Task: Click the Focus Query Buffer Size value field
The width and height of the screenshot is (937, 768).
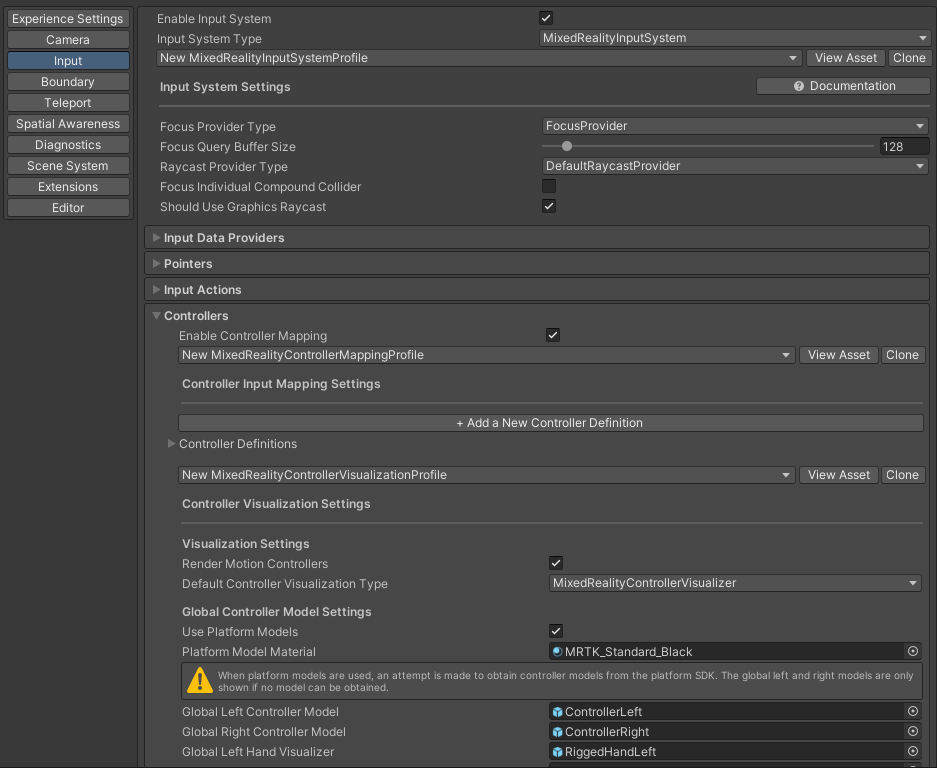Action: click(903, 146)
